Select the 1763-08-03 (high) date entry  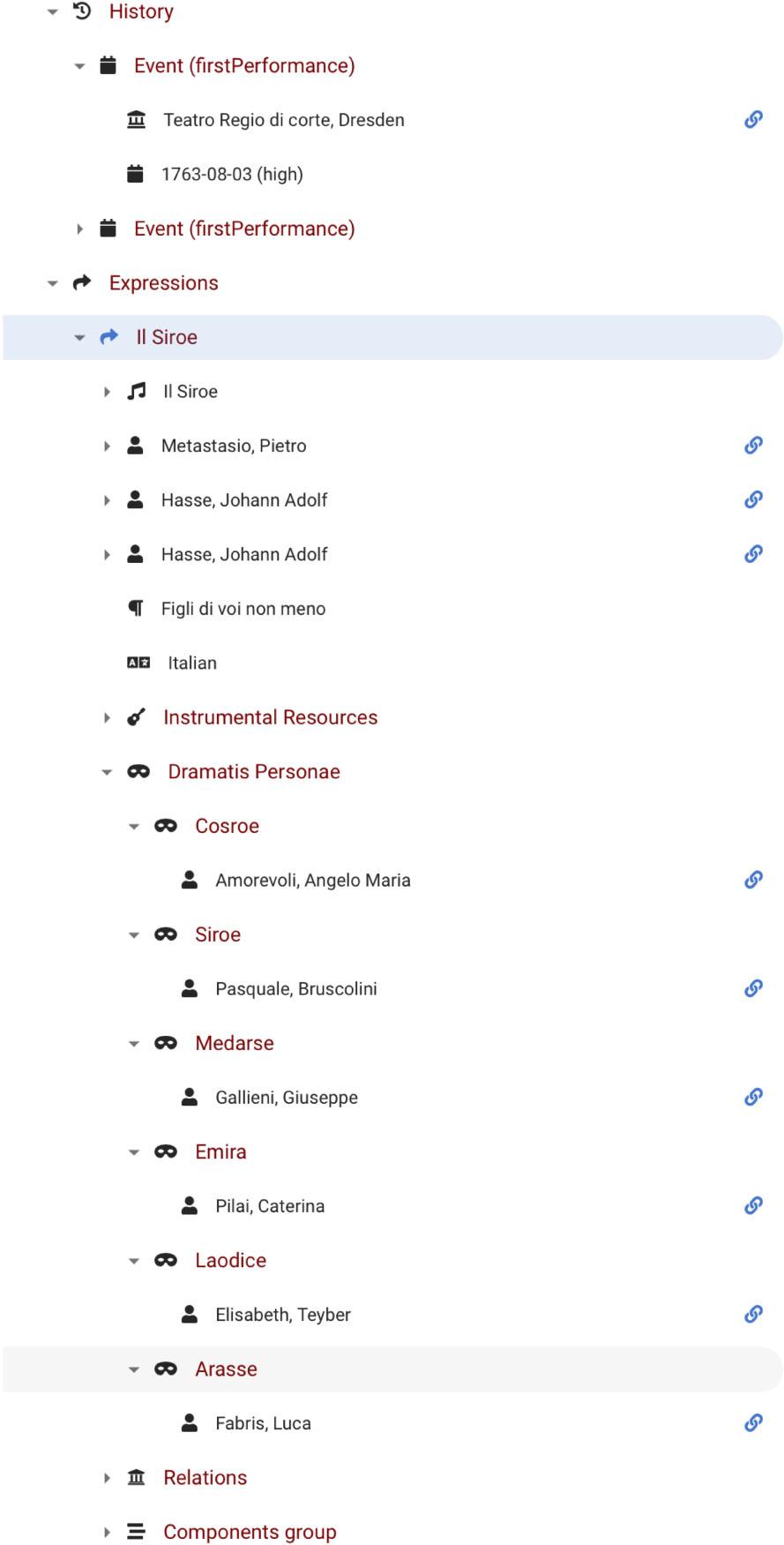coord(231,175)
